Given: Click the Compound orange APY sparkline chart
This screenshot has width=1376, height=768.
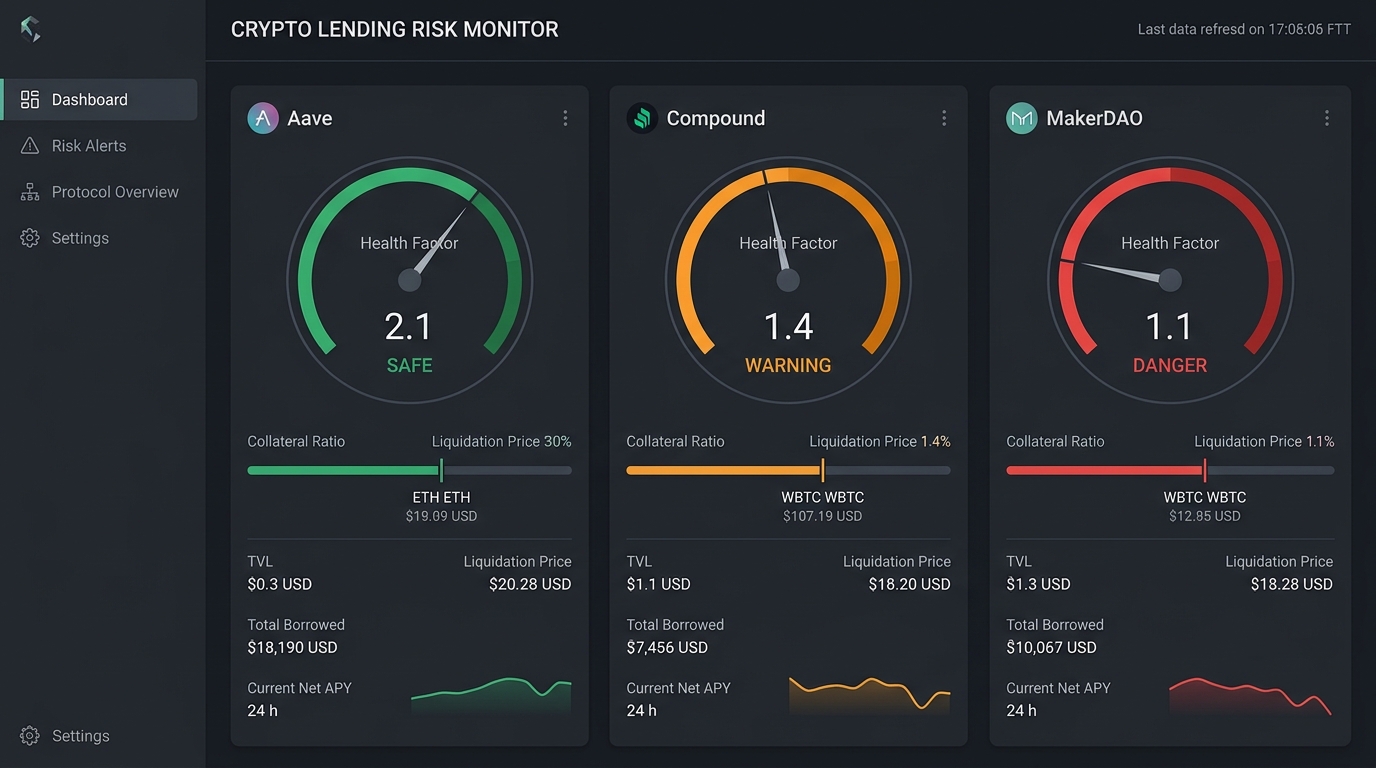Looking at the screenshot, I should click(x=870, y=696).
